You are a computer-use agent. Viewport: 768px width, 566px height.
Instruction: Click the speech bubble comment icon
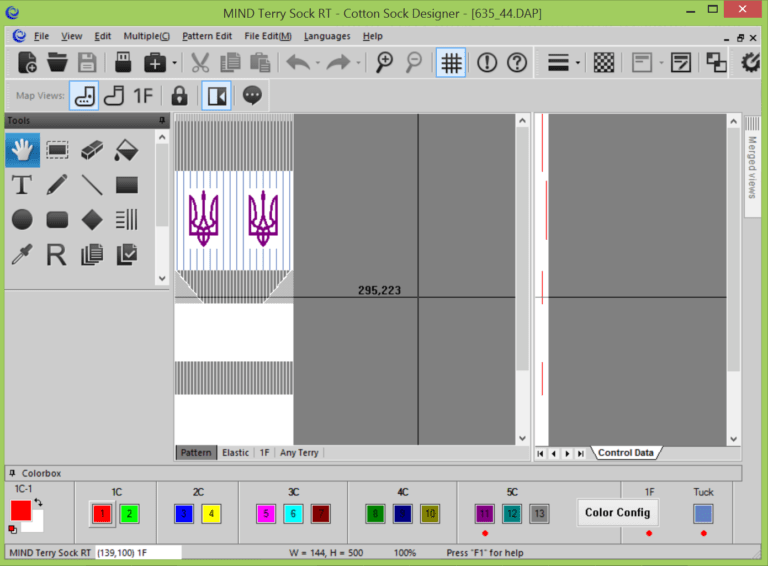click(252, 95)
